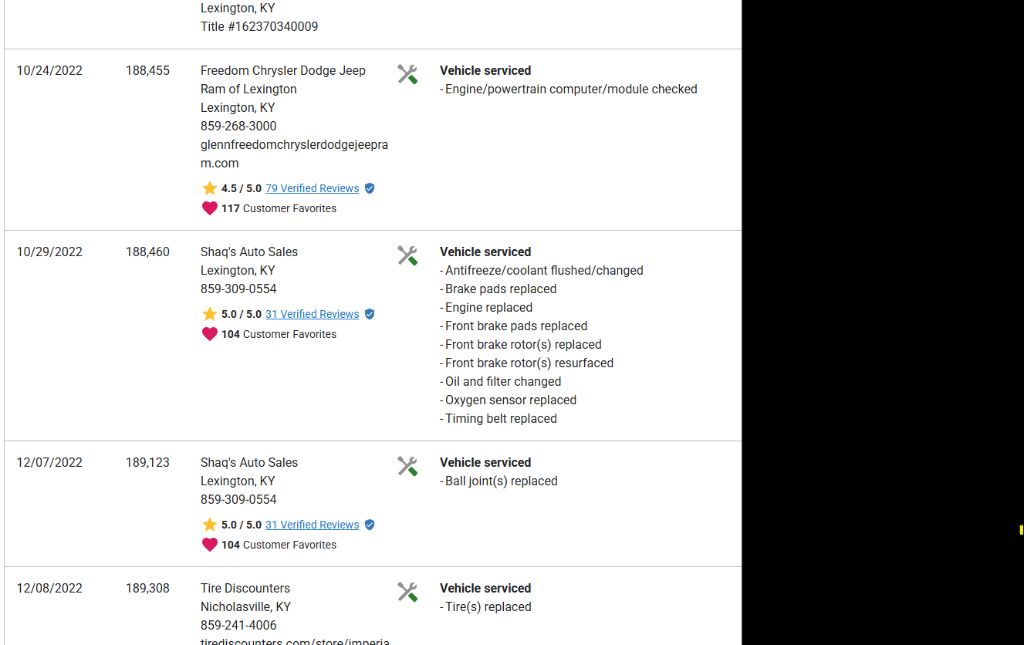Click the heart icon beside 117 Customer Favorites
The height and width of the screenshot is (645, 1024).
[x=209, y=208]
